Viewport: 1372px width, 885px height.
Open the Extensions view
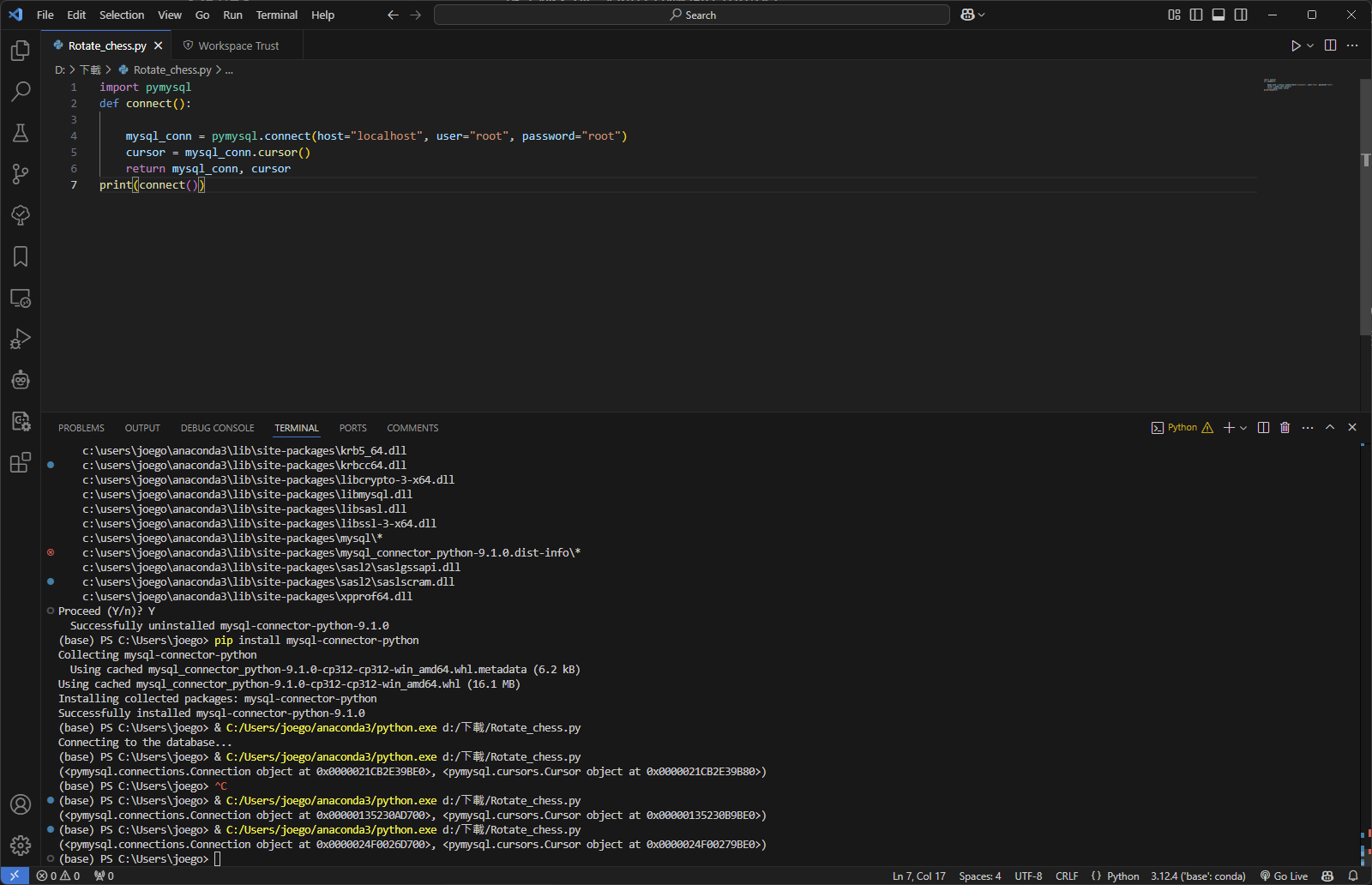21,462
